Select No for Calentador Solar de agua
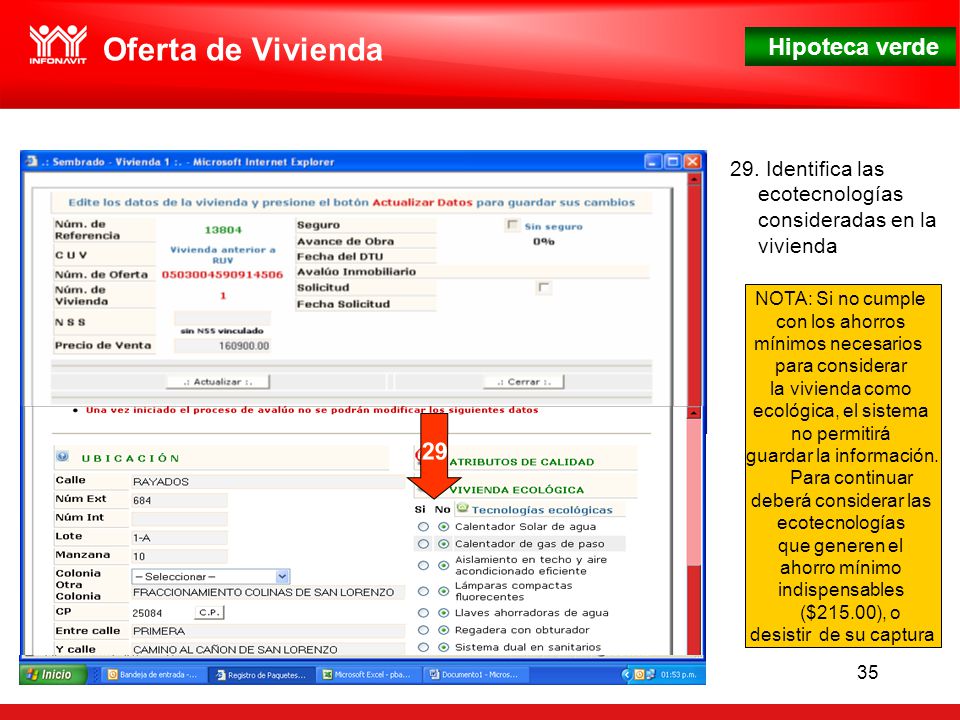 (443, 527)
